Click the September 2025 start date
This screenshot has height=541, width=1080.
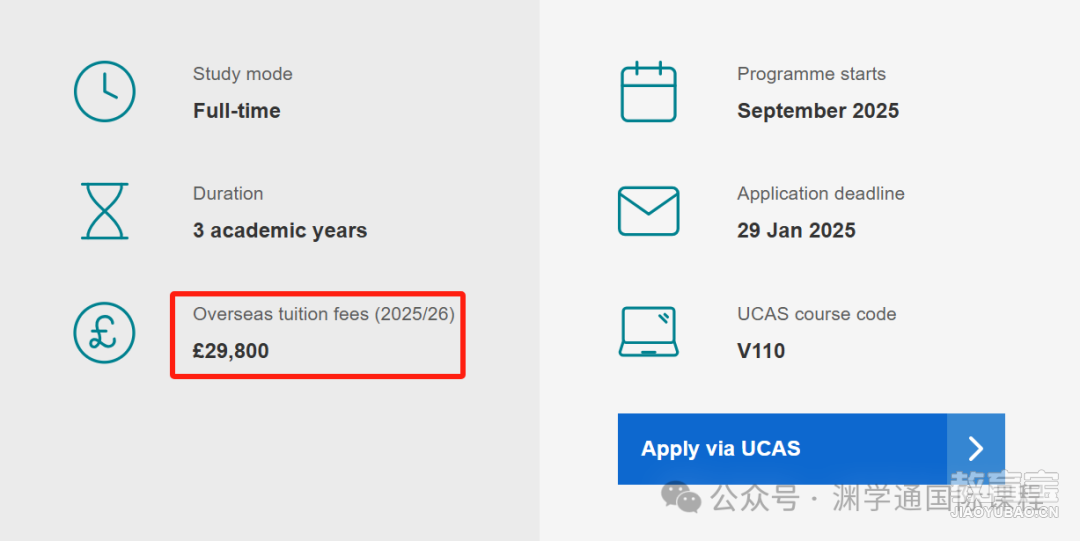tap(818, 111)
